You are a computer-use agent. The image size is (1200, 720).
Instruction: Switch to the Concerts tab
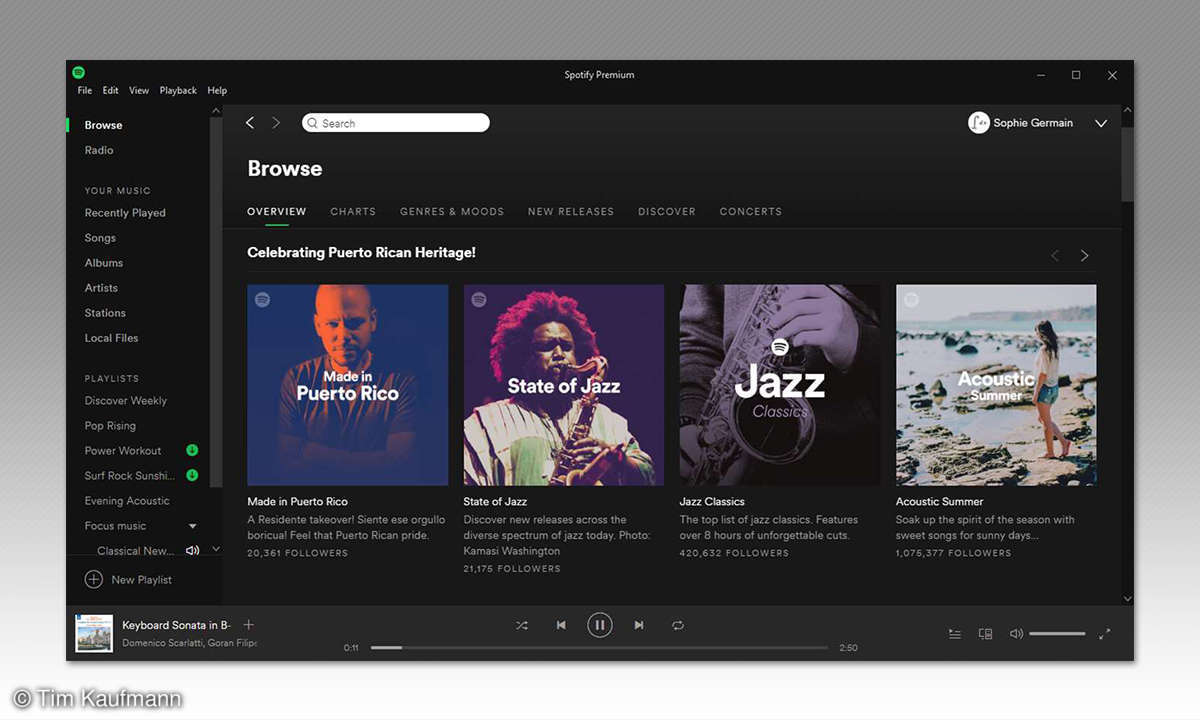(x=751, y=212)
